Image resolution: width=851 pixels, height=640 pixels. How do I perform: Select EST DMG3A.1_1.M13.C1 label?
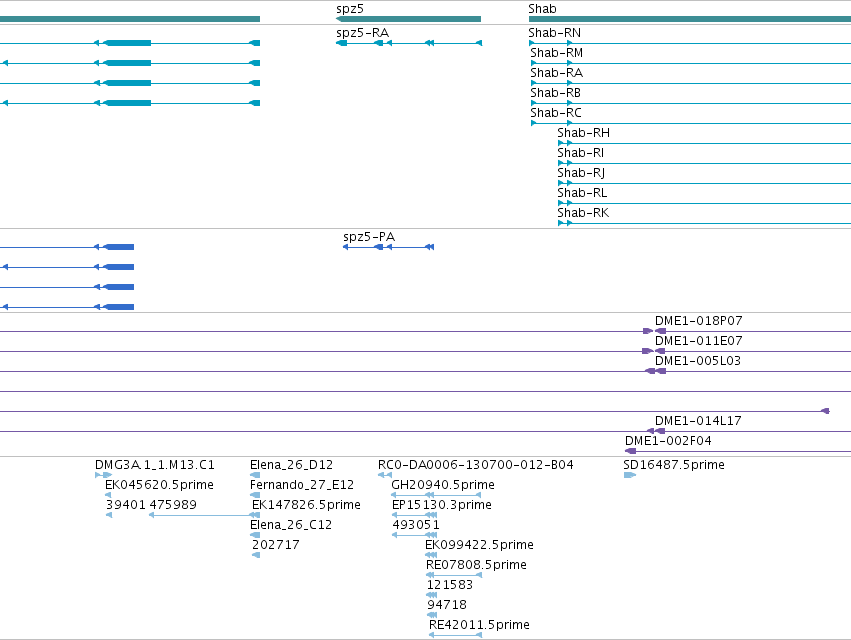pos(155,465)
